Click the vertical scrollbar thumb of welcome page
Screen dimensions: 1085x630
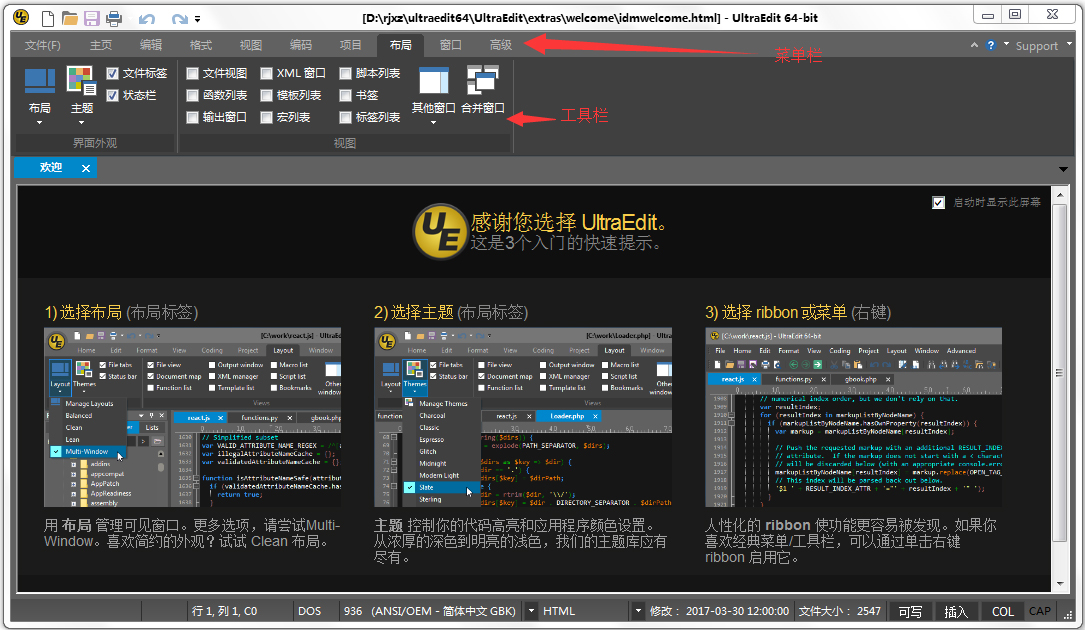(x=1059, y=373)
